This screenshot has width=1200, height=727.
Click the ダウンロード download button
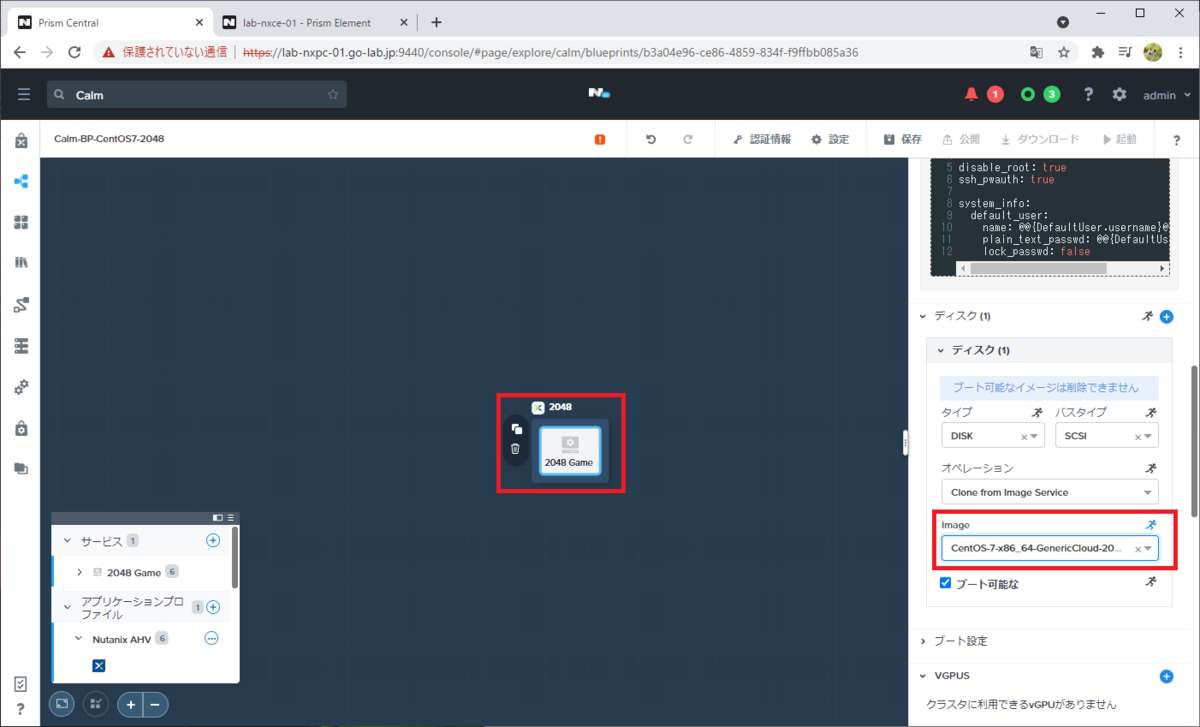pos(1040,140)
